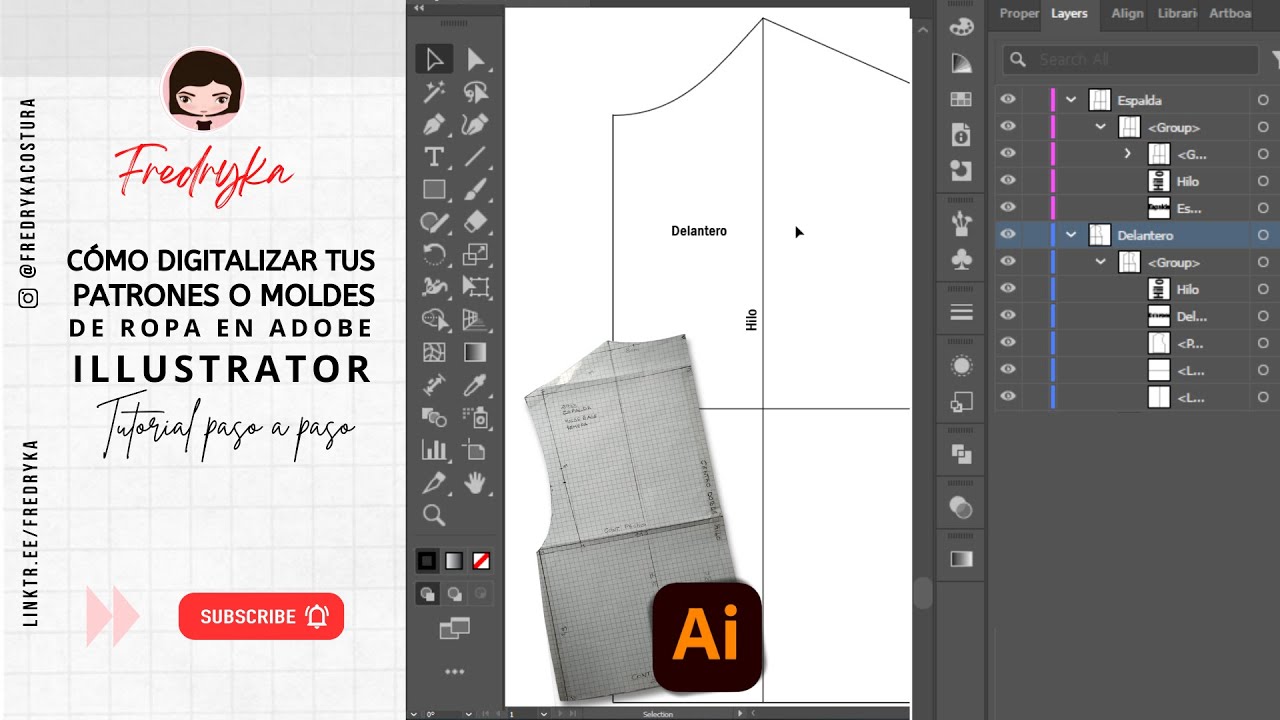Select the Pen tool

[434, 125]
